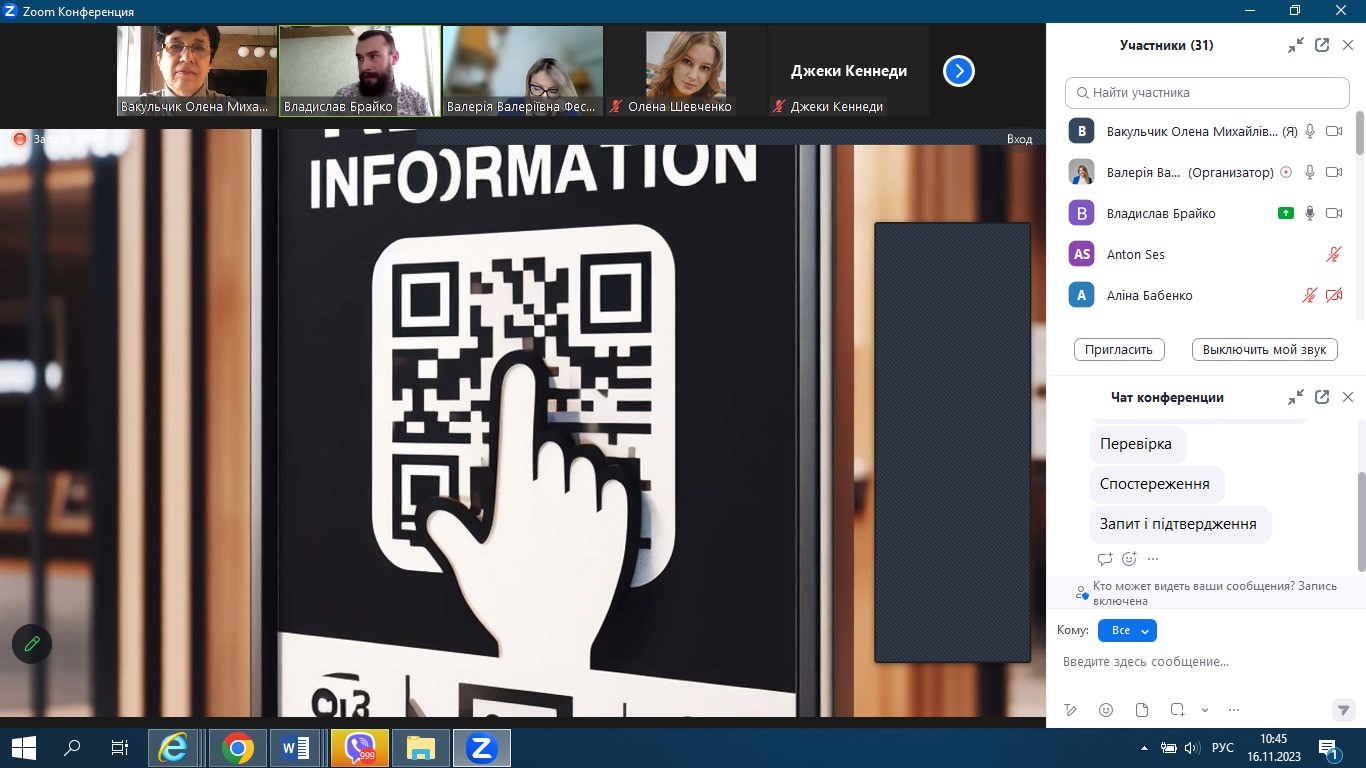The width and height of the screenshot is (1366, 768).
Task: Click the Вход label above shared screen
Action: pyautogui.click(x=1019, y=139)
